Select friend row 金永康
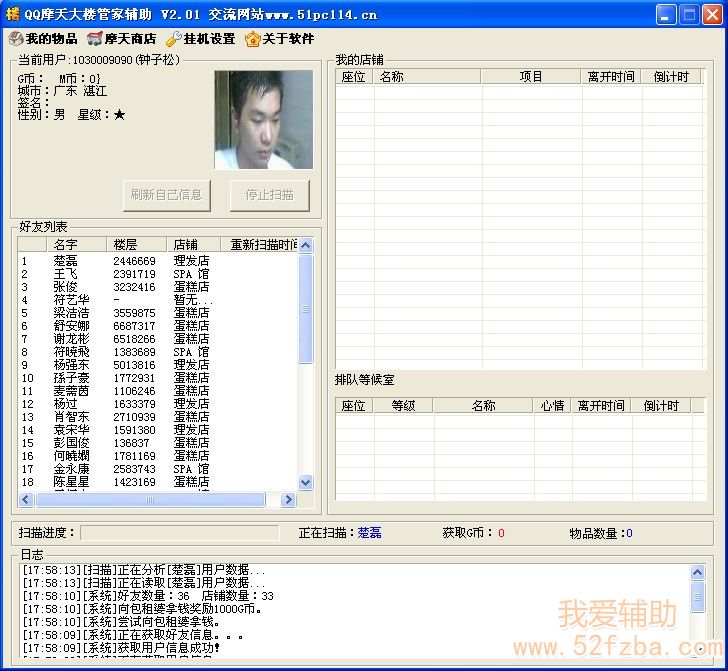Image resolution: width=728 pixels, height=671 pixels. pyautogui.click(x=158, y=469)
